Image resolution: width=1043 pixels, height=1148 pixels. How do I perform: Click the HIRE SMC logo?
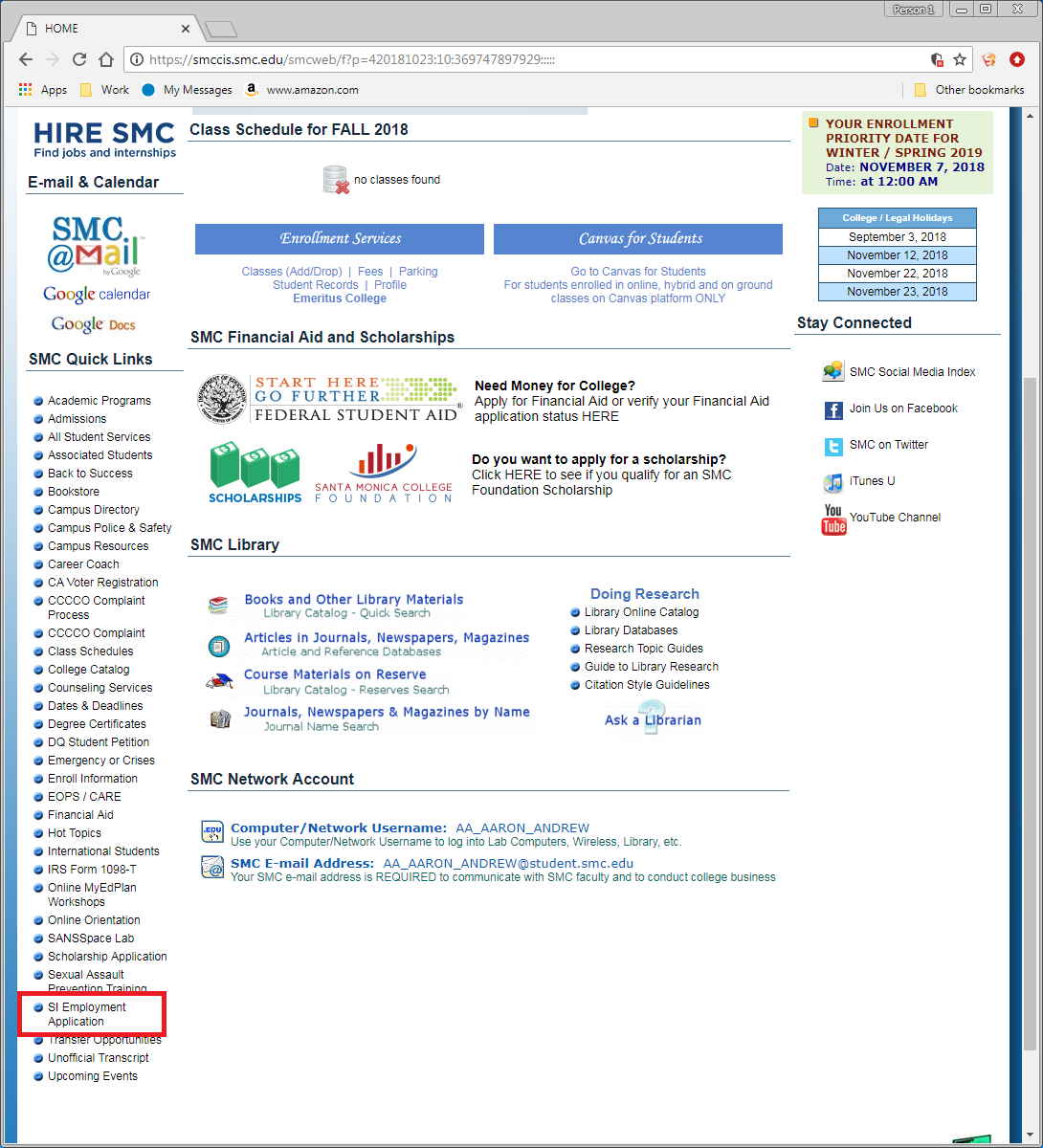coord(104,140)
